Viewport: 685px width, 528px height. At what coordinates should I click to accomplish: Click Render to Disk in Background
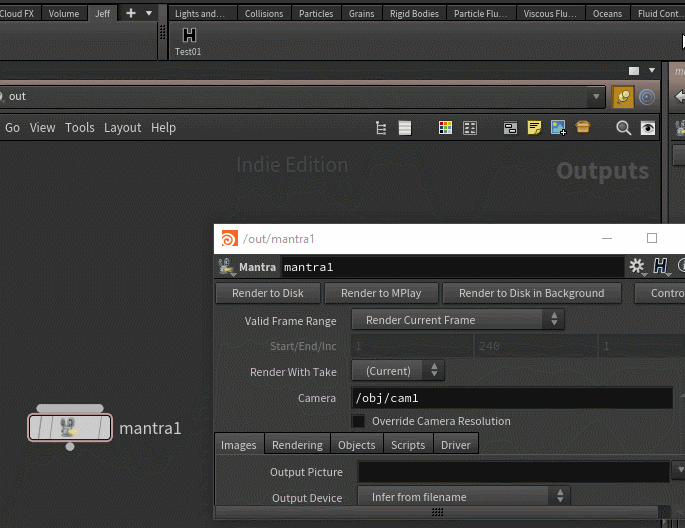point(532,293)
